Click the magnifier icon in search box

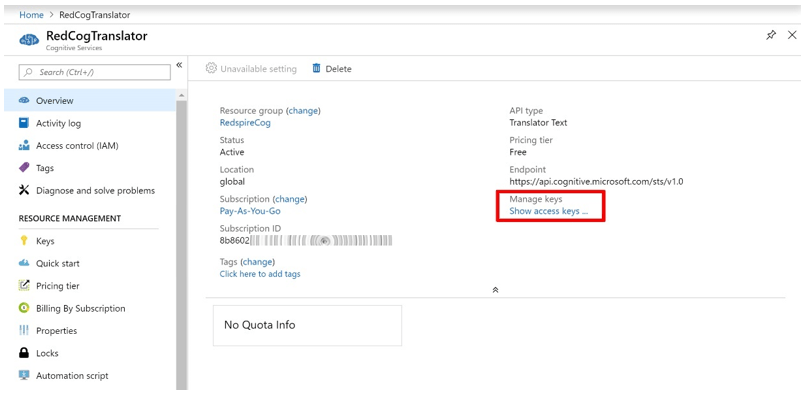[x=29, y=72]
